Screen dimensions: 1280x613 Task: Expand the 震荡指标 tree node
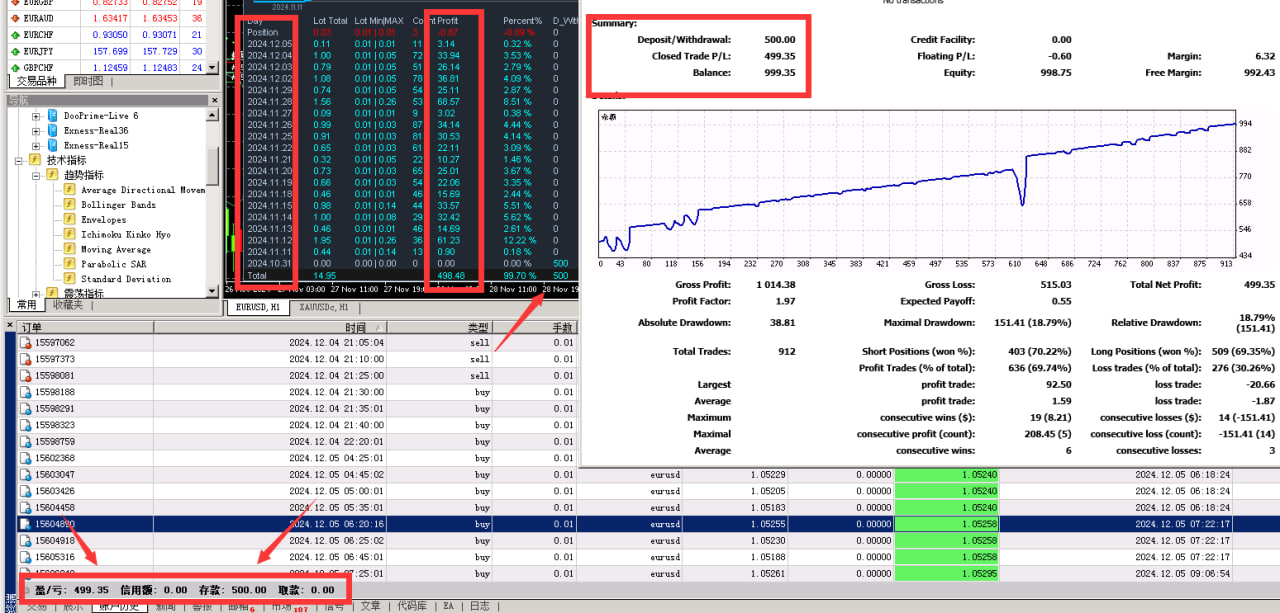[x=36, y=293]
